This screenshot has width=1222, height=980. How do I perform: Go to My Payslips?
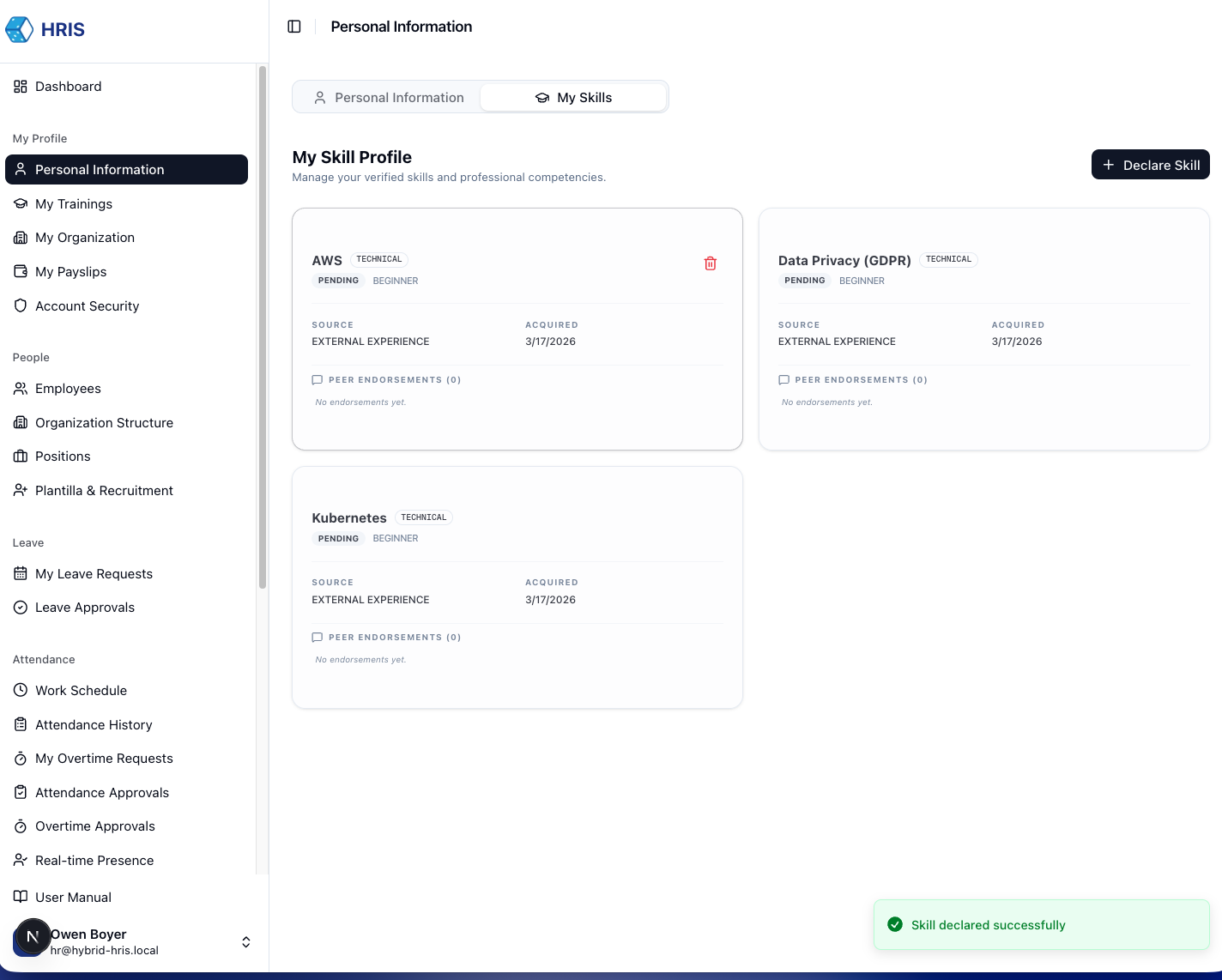pyautogui.click(x=70, y=272)
